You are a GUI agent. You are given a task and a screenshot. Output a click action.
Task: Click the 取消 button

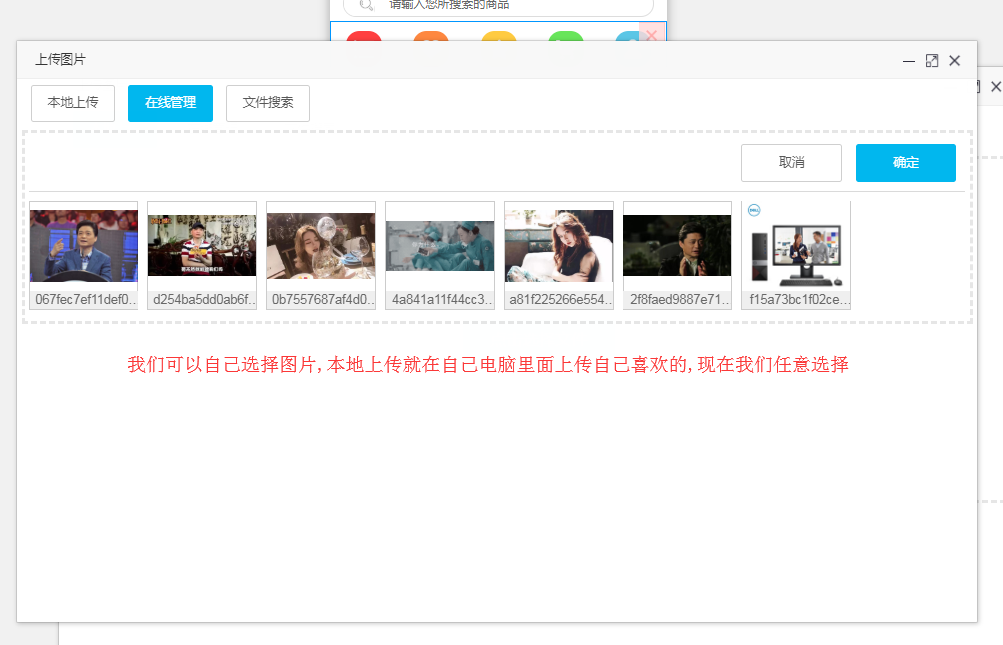(791, 163)
